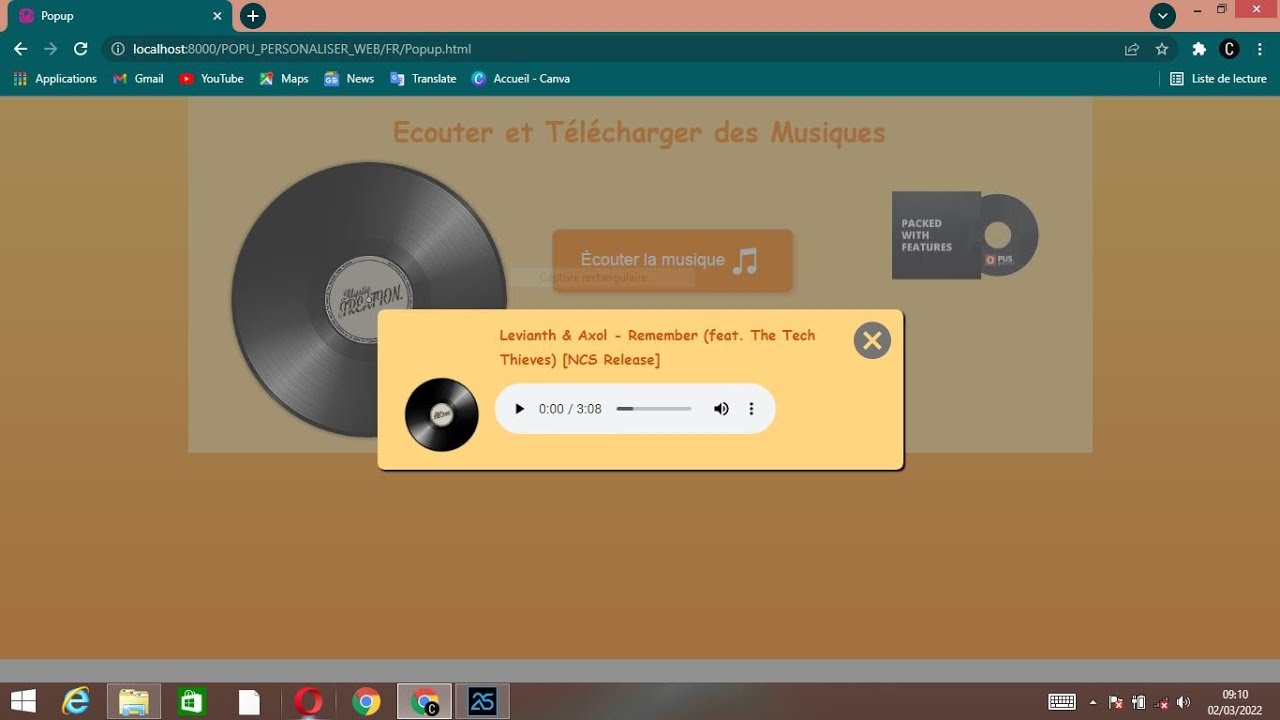View site information icon in address bar

coord(117,49)
